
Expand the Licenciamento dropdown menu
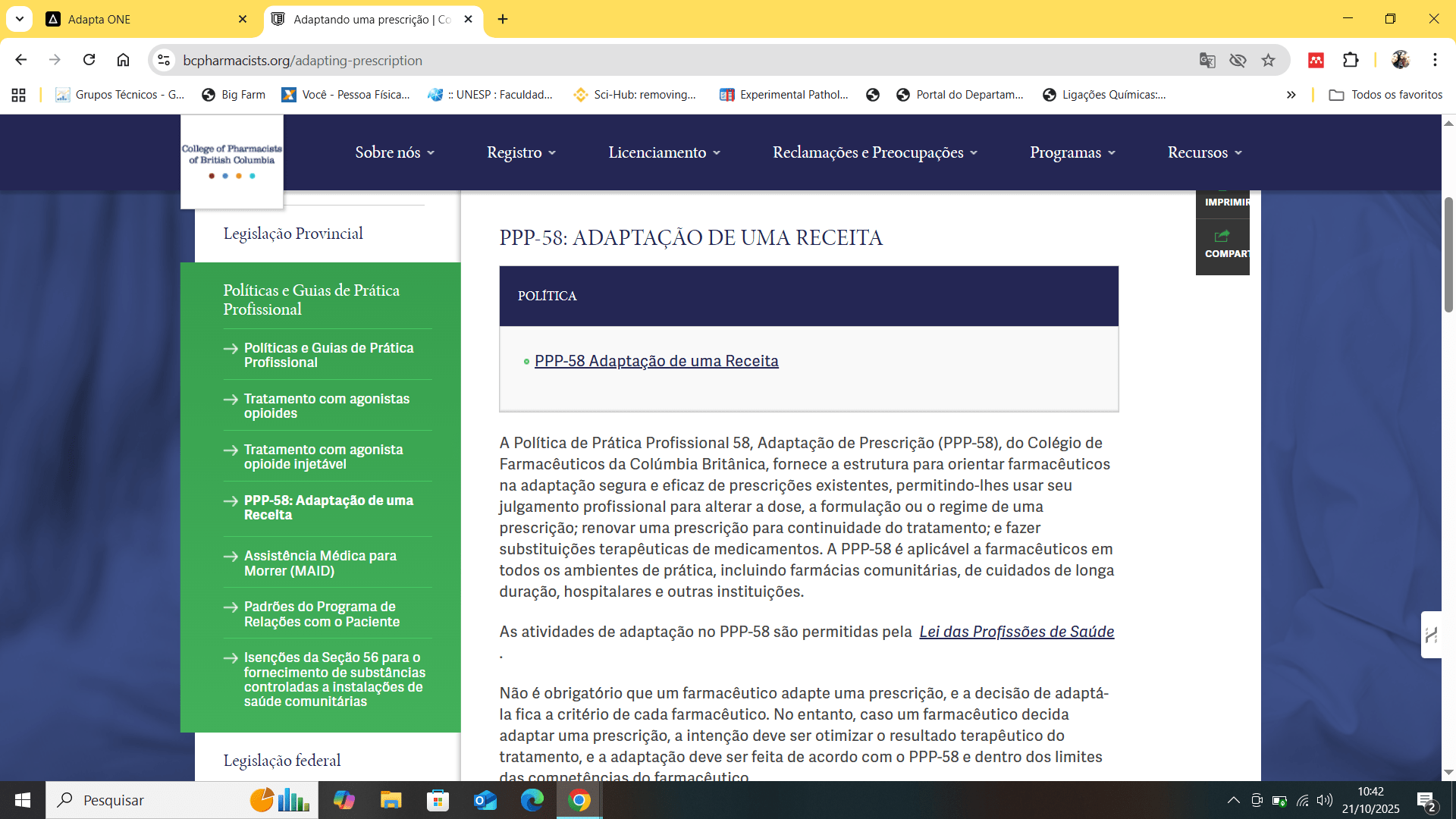pos(664,152)
